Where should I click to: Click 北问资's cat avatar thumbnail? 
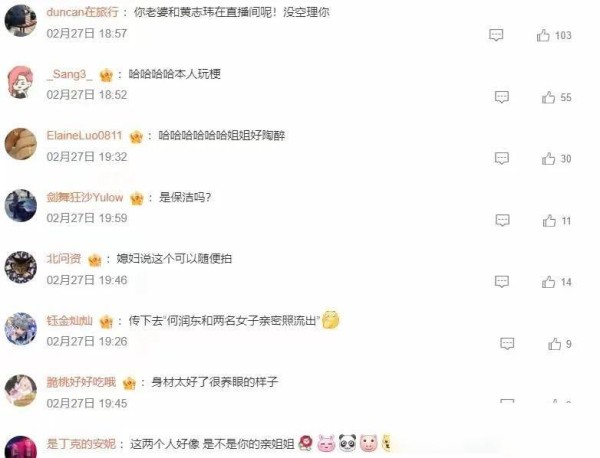tap(21, 267)
